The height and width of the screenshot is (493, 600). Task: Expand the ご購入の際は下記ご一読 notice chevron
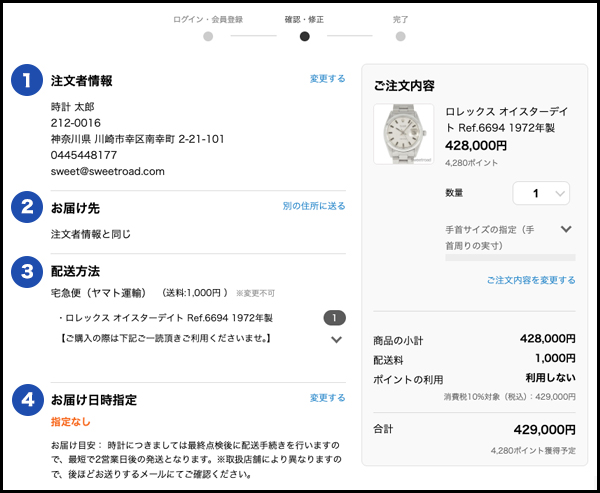(x=336, y=340)
